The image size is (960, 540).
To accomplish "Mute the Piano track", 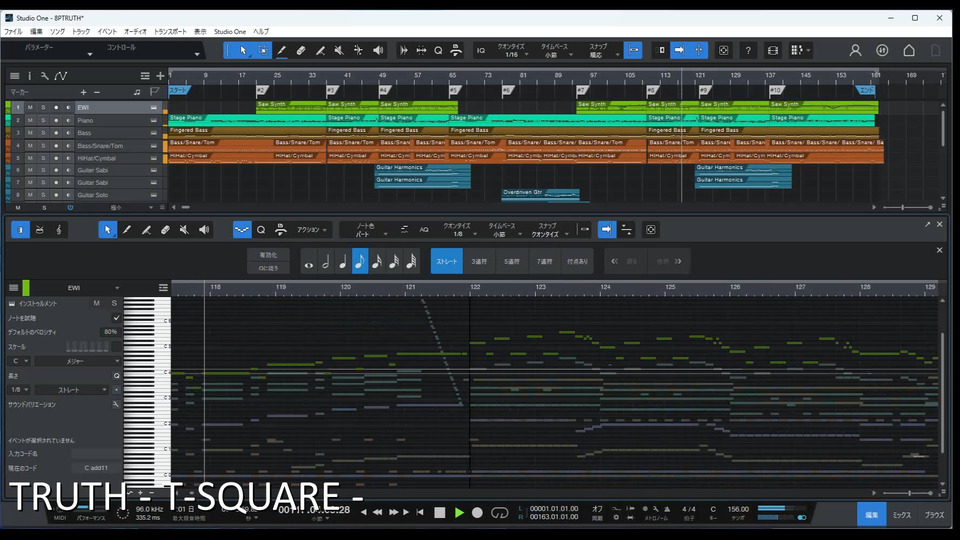I will 30,120.
